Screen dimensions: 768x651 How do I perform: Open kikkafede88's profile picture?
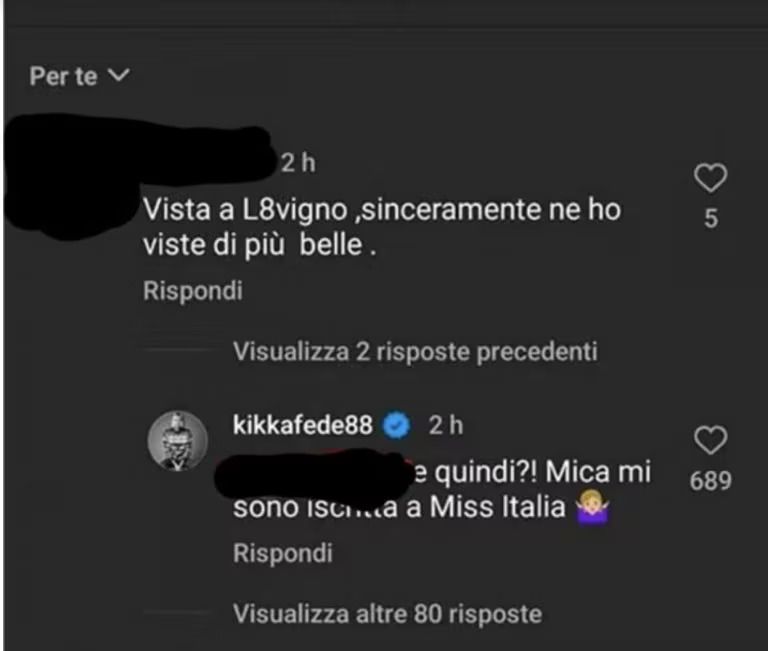[177, 441]
